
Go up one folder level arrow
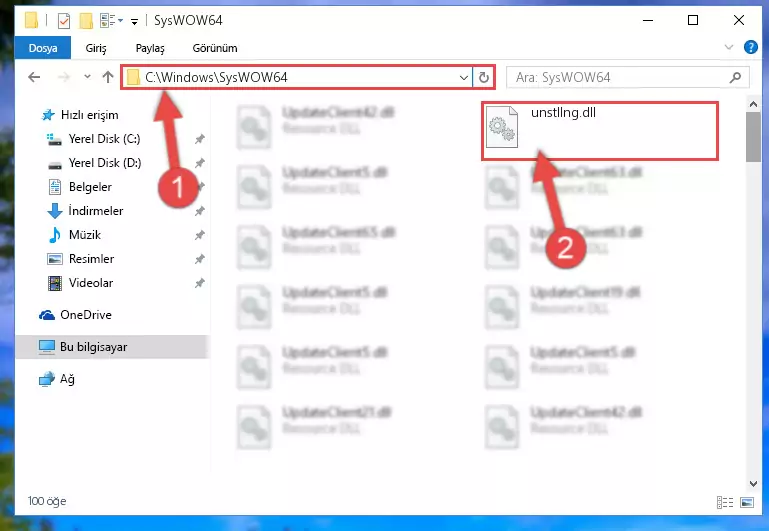(x=108, y=77)
